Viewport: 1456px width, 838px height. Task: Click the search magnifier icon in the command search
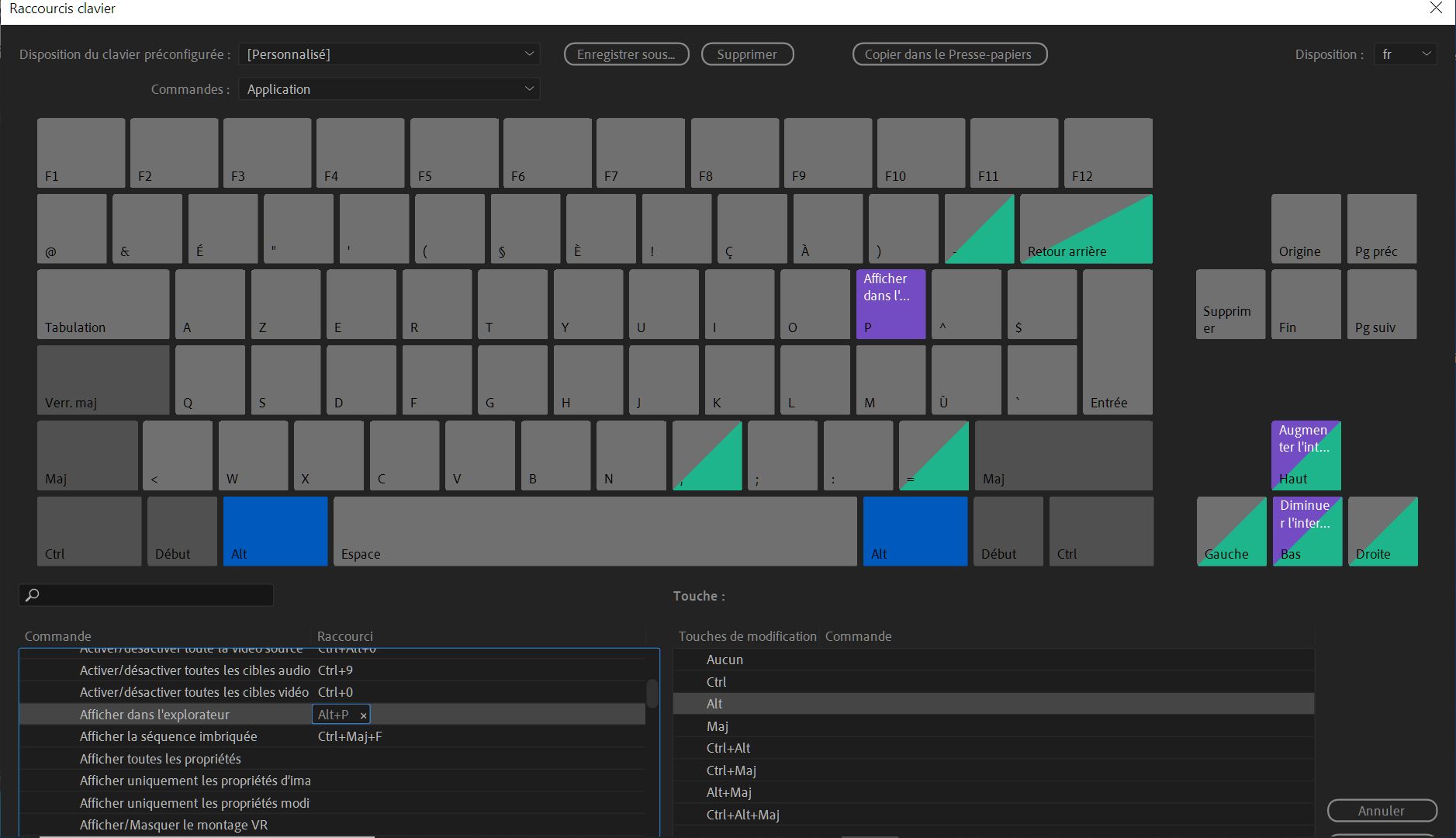[x=33, y=595]
